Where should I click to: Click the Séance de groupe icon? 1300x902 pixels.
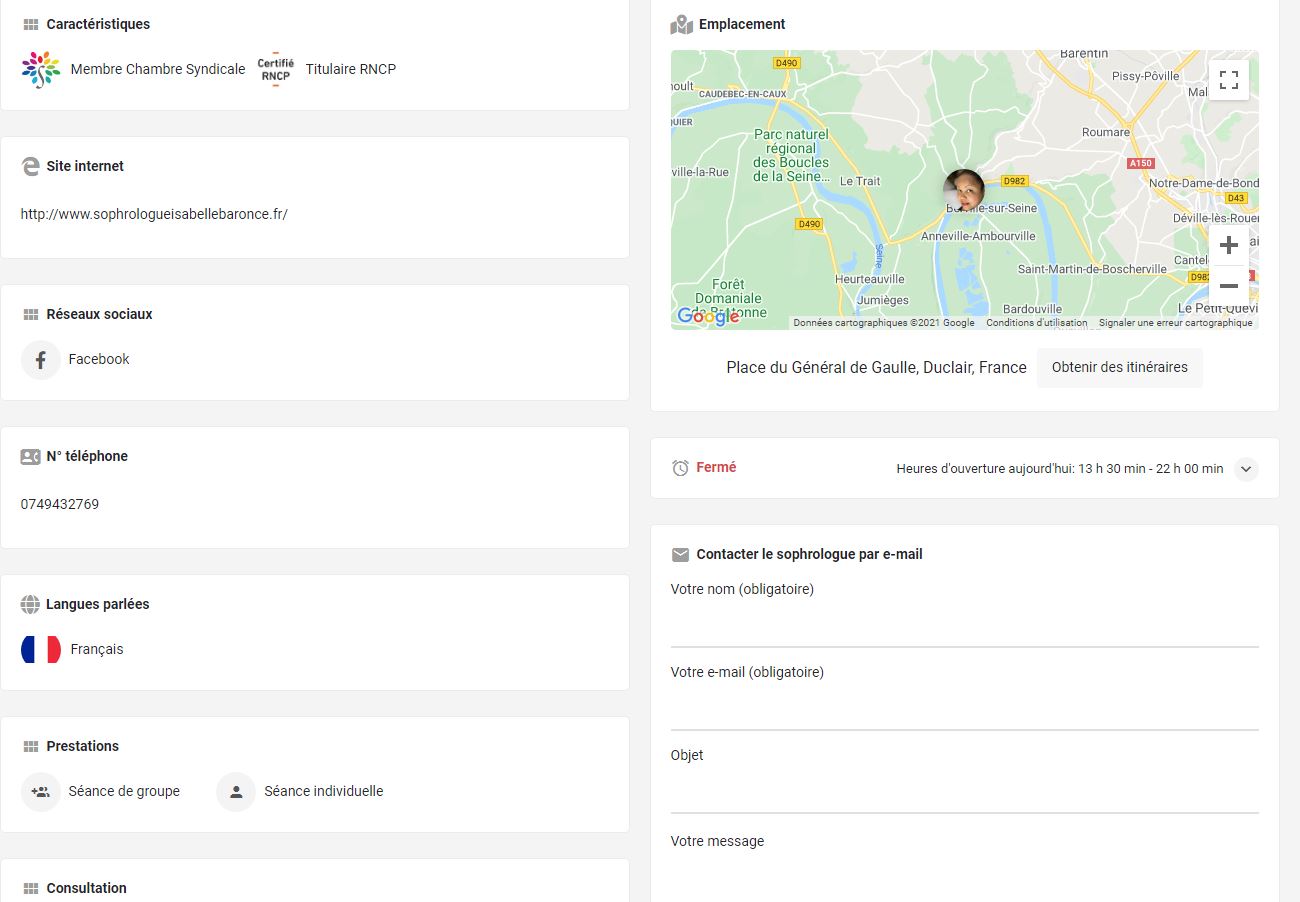[x=41, y=792]
